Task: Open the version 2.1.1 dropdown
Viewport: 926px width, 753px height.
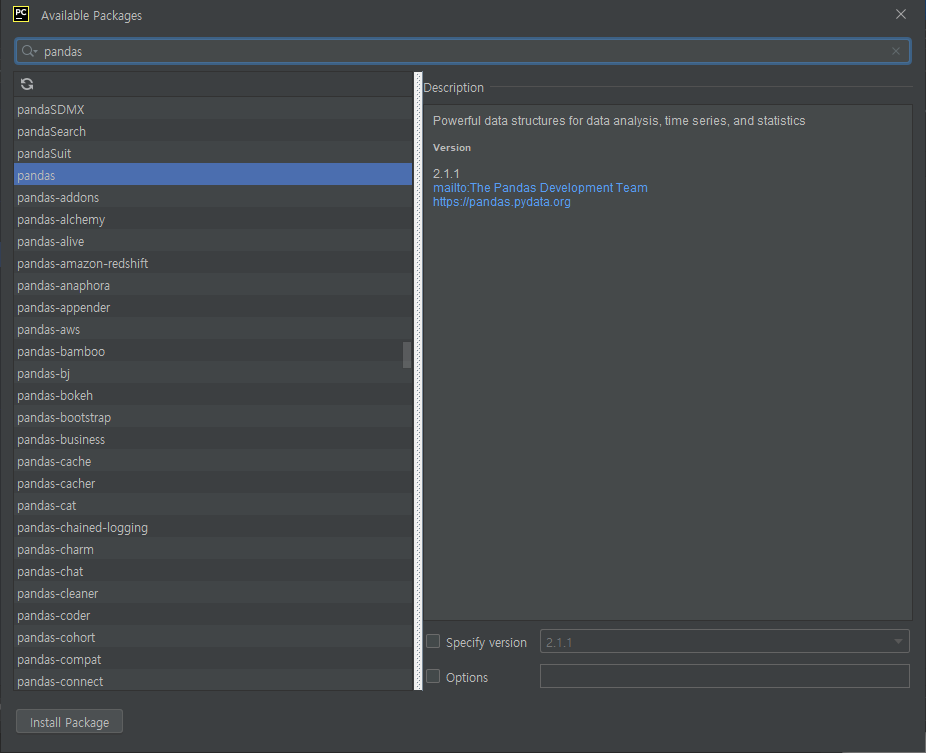Action: click(x=725, y=641)
